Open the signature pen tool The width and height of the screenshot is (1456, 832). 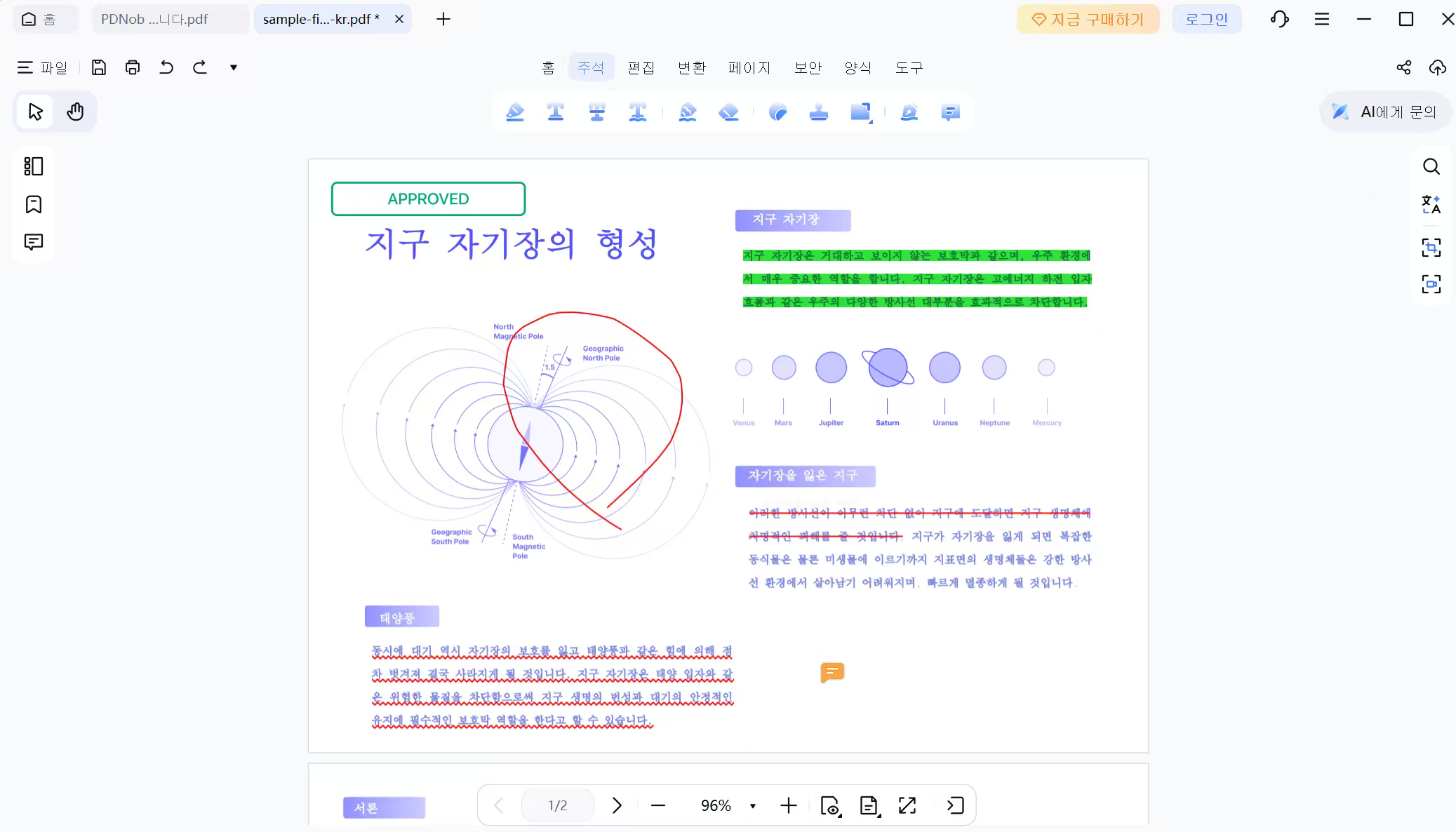point(909,112)
